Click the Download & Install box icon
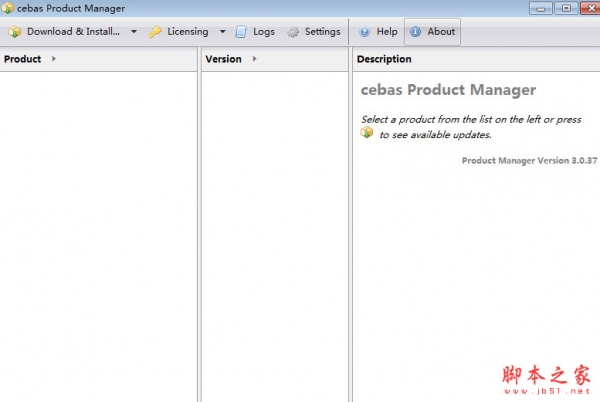The width and height of the screenshot is (600, 402). coord(15,32)
